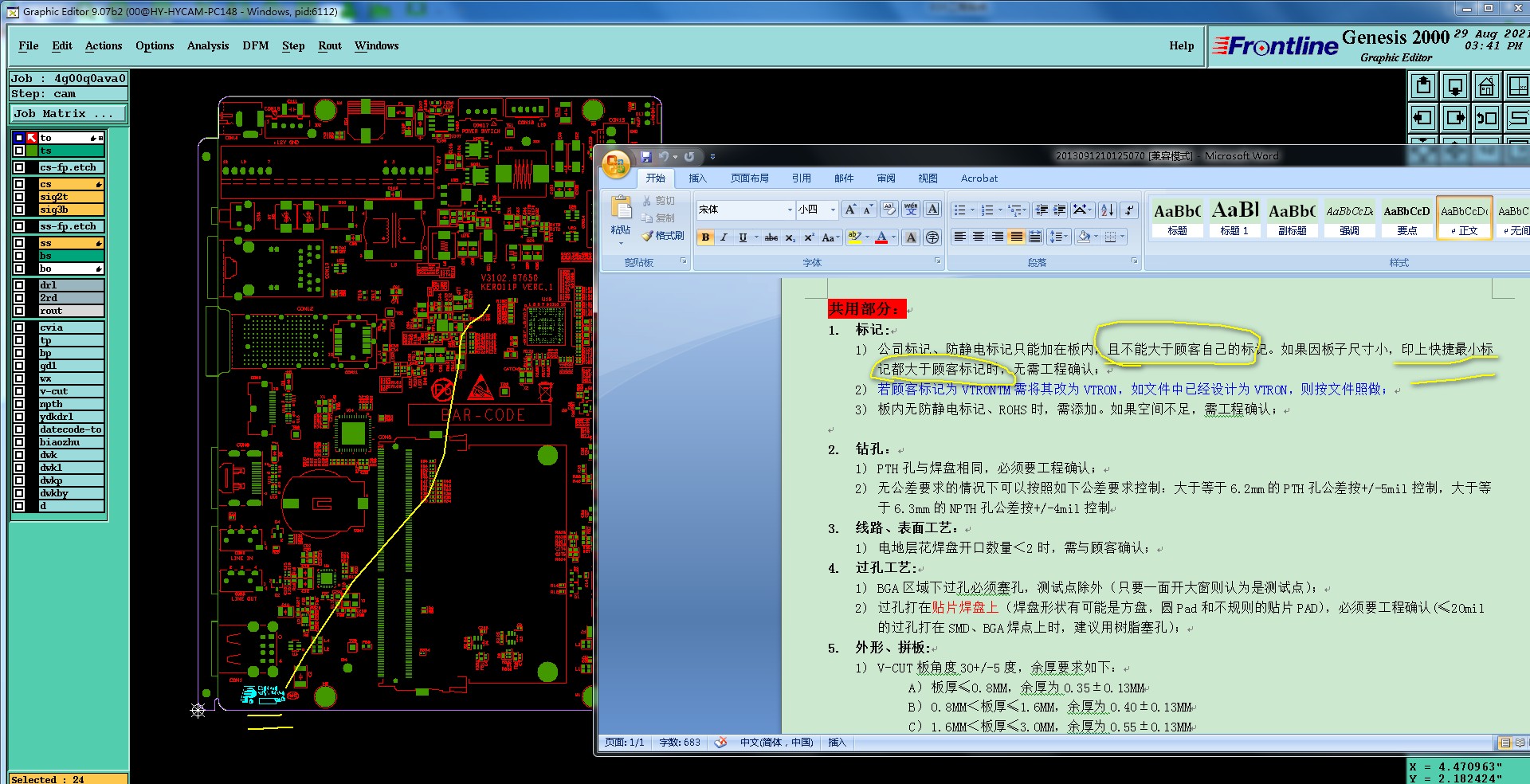Click the shrink font icon
Viewport: 1530px width, 784px height.
pyautogui.click(x=867, y=210)
